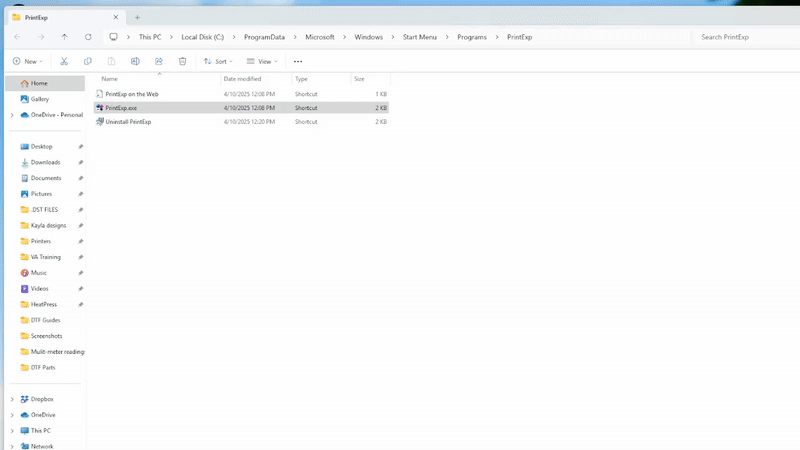Navigate to ProgramData breadcrumb
800x450 pixels.
tap(264, 37)
